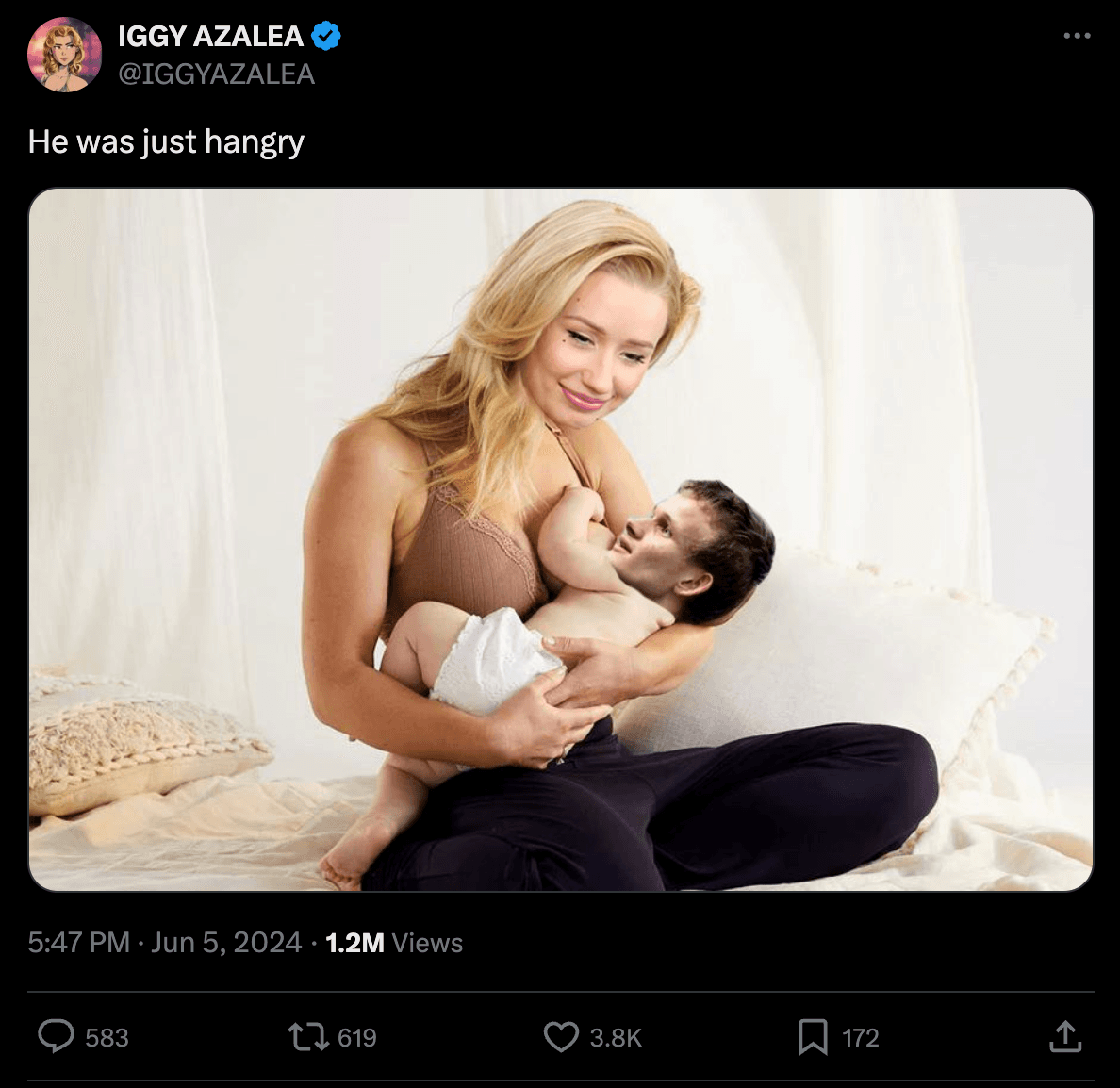Screen dimensions: 1120x1088
Task: Click the 172 bookmarks count
Action: tap(860, 1037)
